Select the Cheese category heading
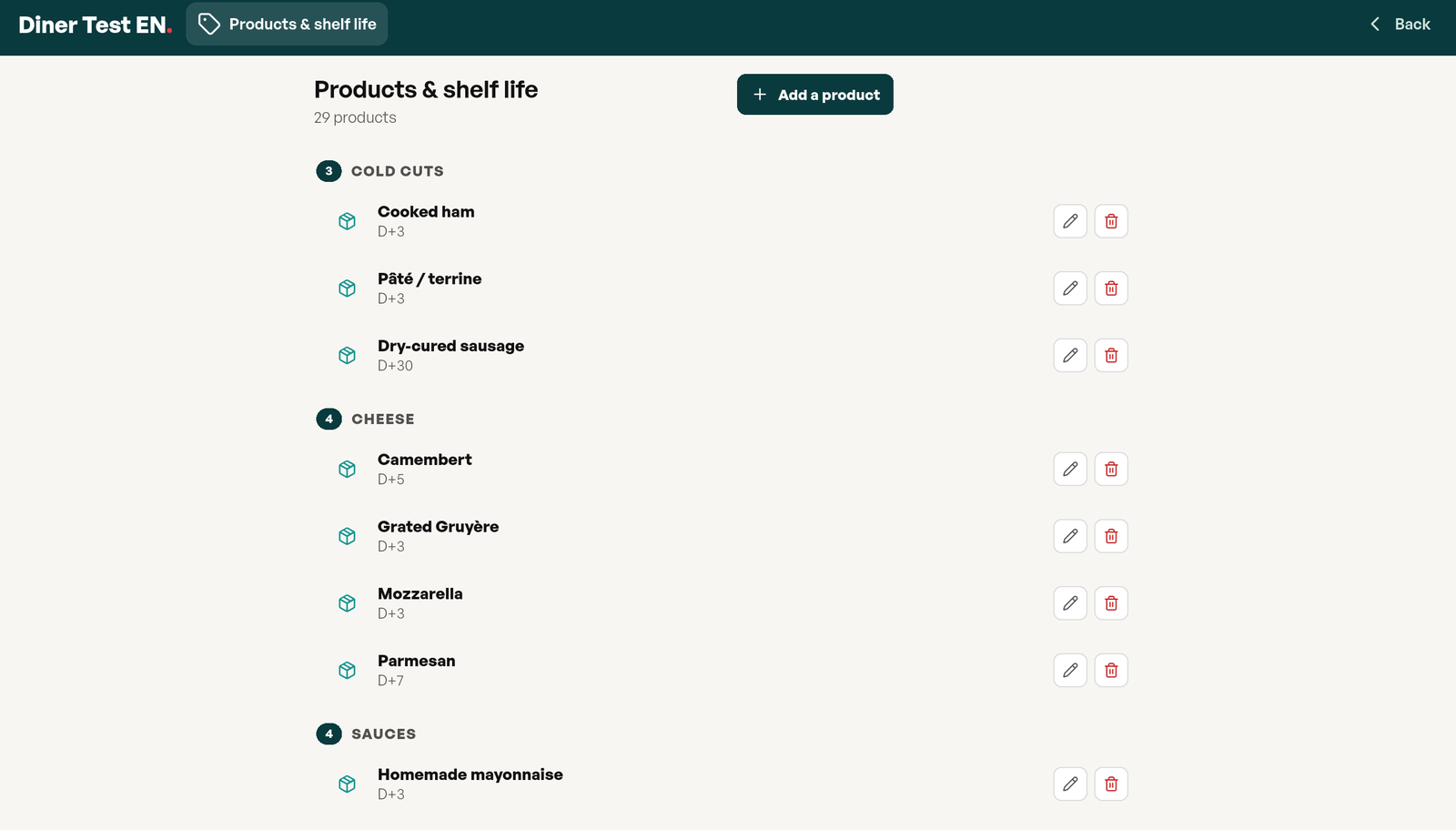This screenshot has height=830, width=1456. tap(383, 420)
